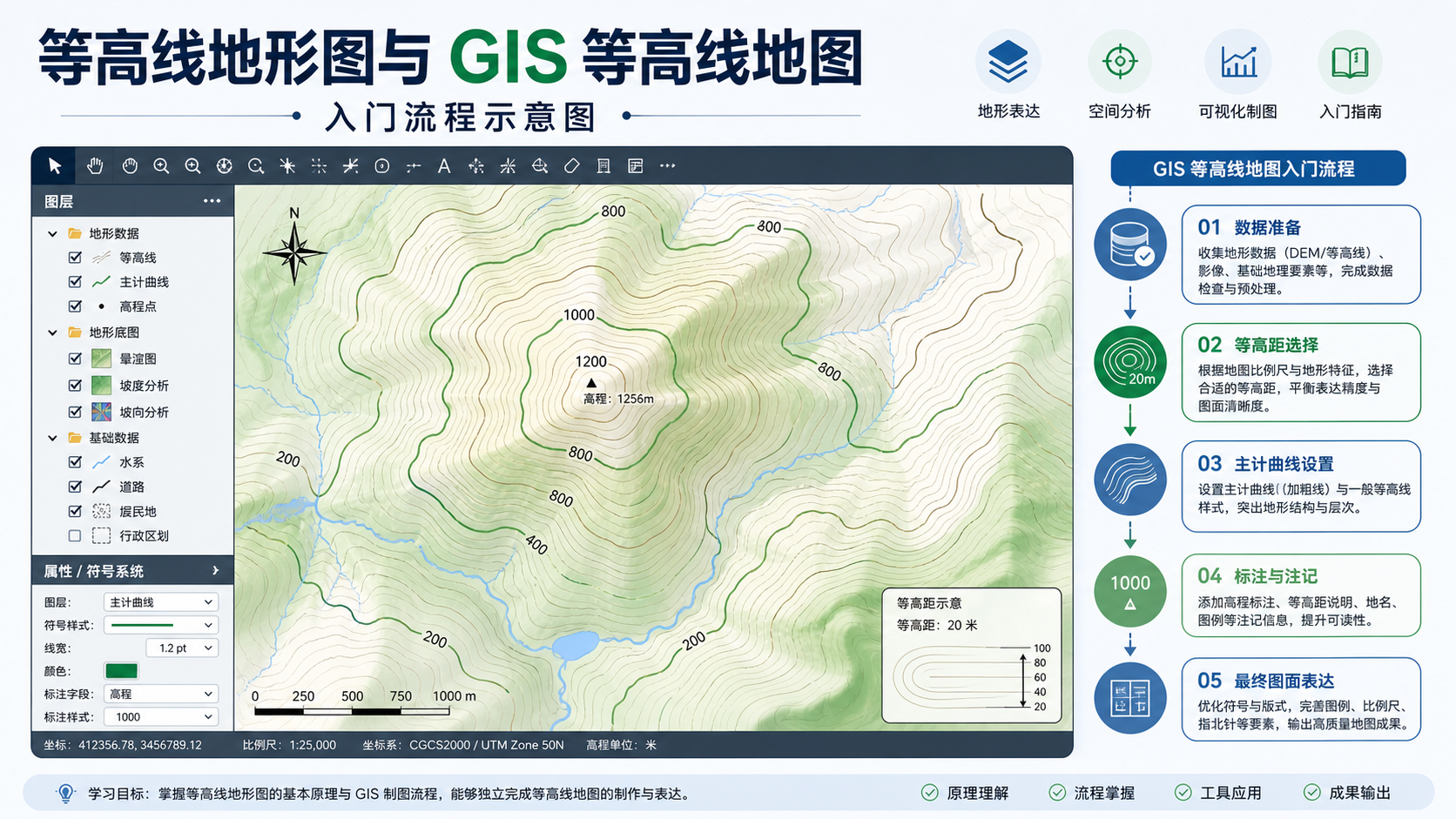Image resolution: width=1456 pixels, height=819 pixels.
Task: Click the 图层 panel header title
Action: 58,202
